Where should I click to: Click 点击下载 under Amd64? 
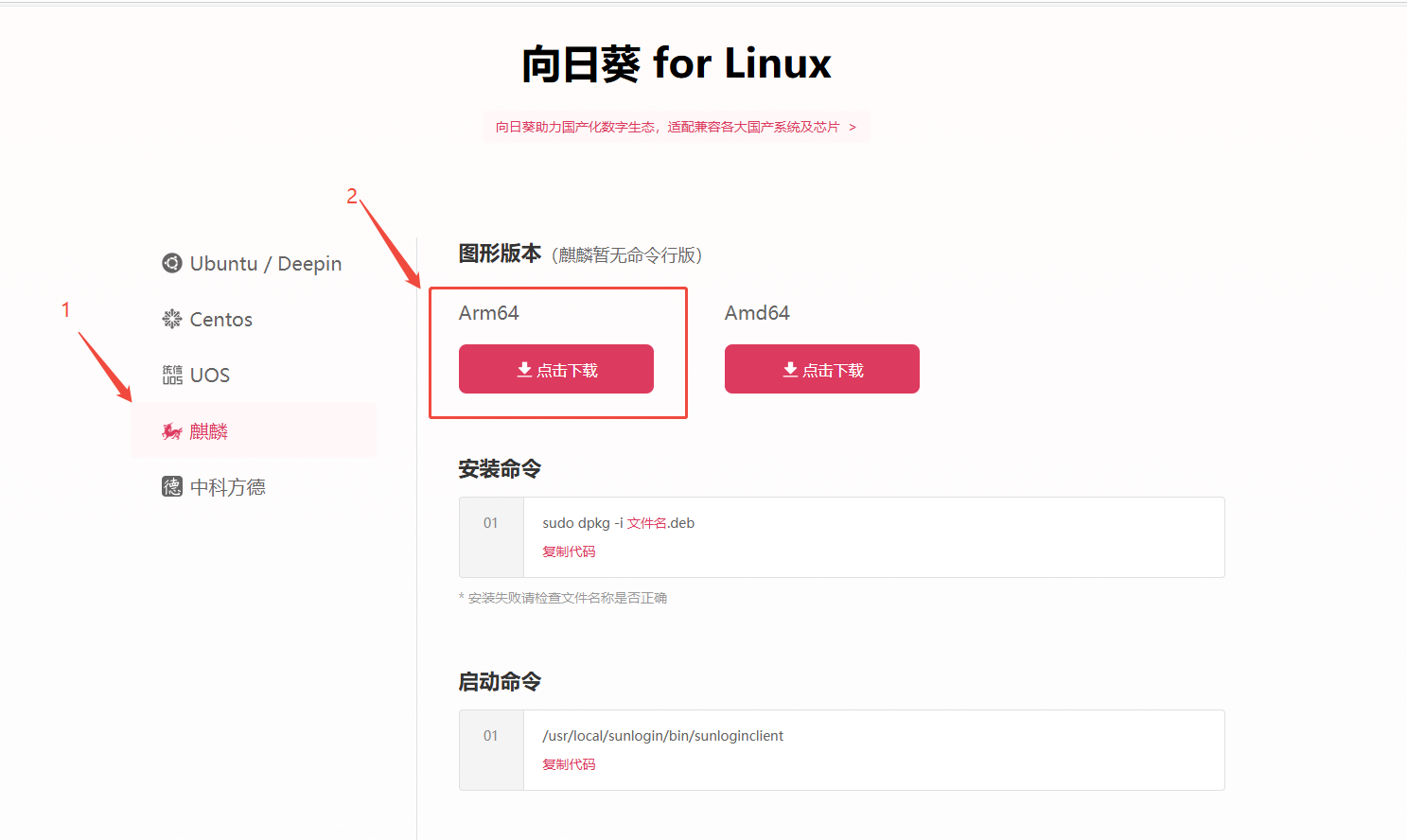pyautogui.click(x=821, y=369)
